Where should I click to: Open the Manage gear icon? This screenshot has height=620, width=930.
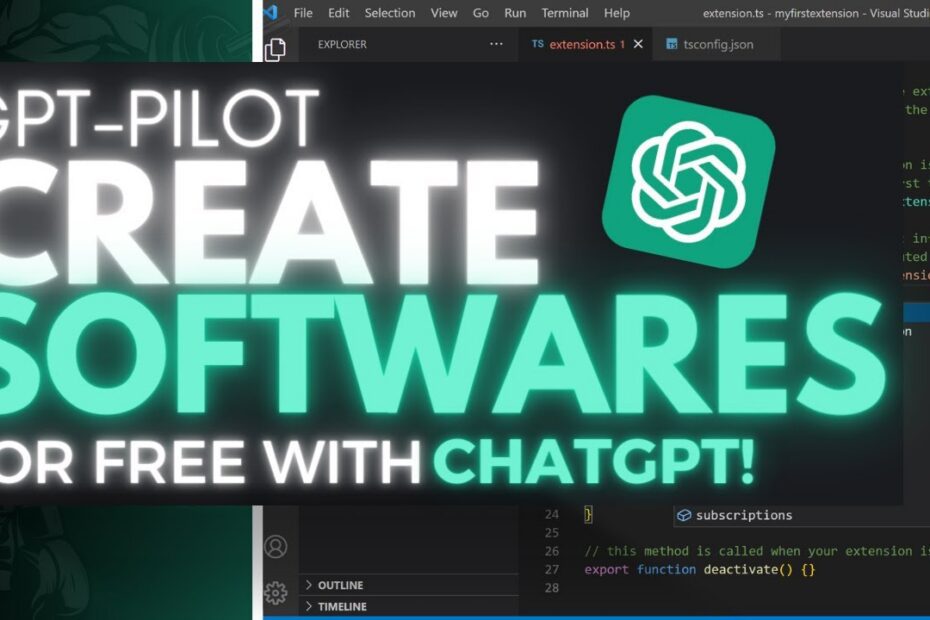pyautogui.click(x=276, y=593)
